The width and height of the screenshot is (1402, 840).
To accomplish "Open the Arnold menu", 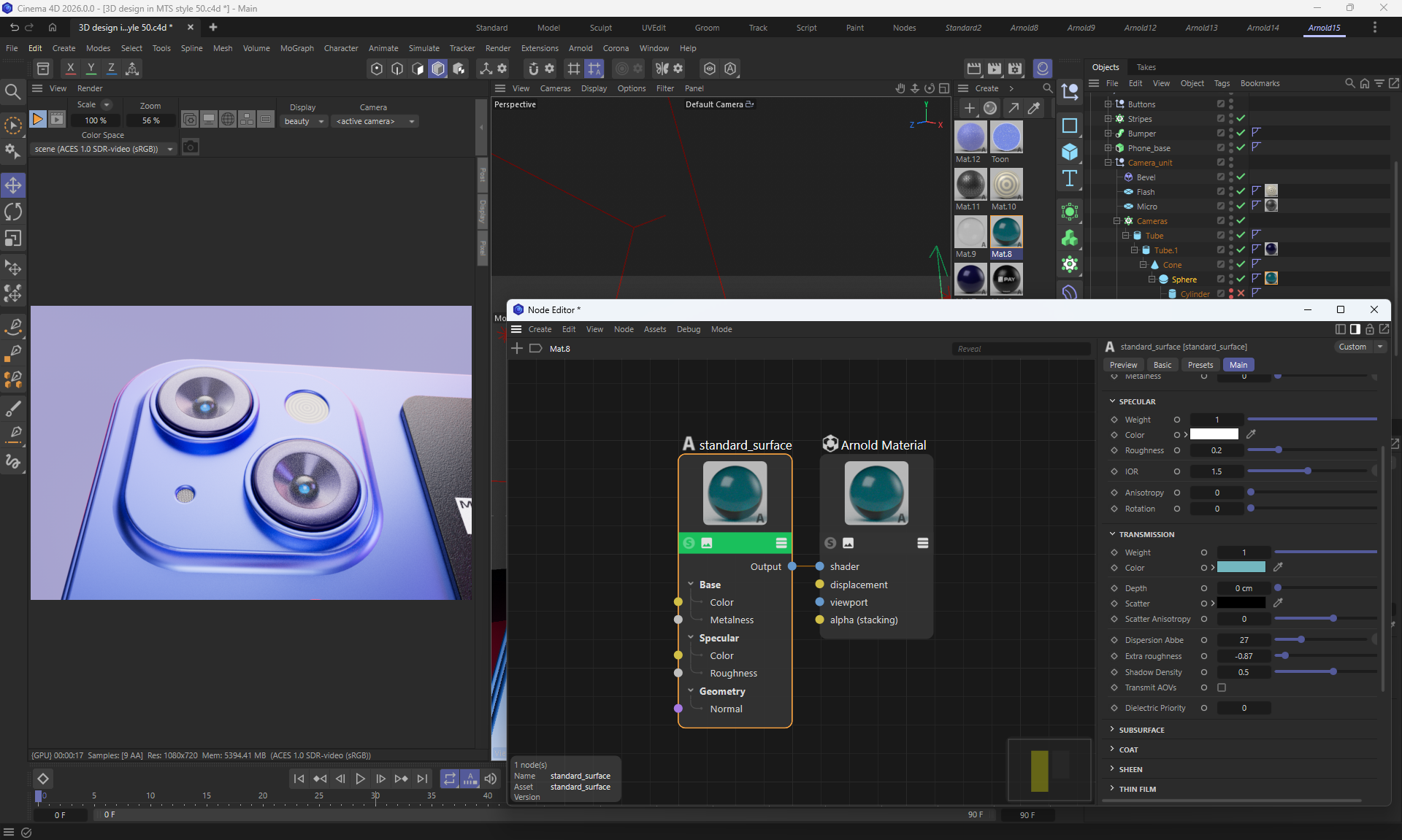I will coord(580,48).
